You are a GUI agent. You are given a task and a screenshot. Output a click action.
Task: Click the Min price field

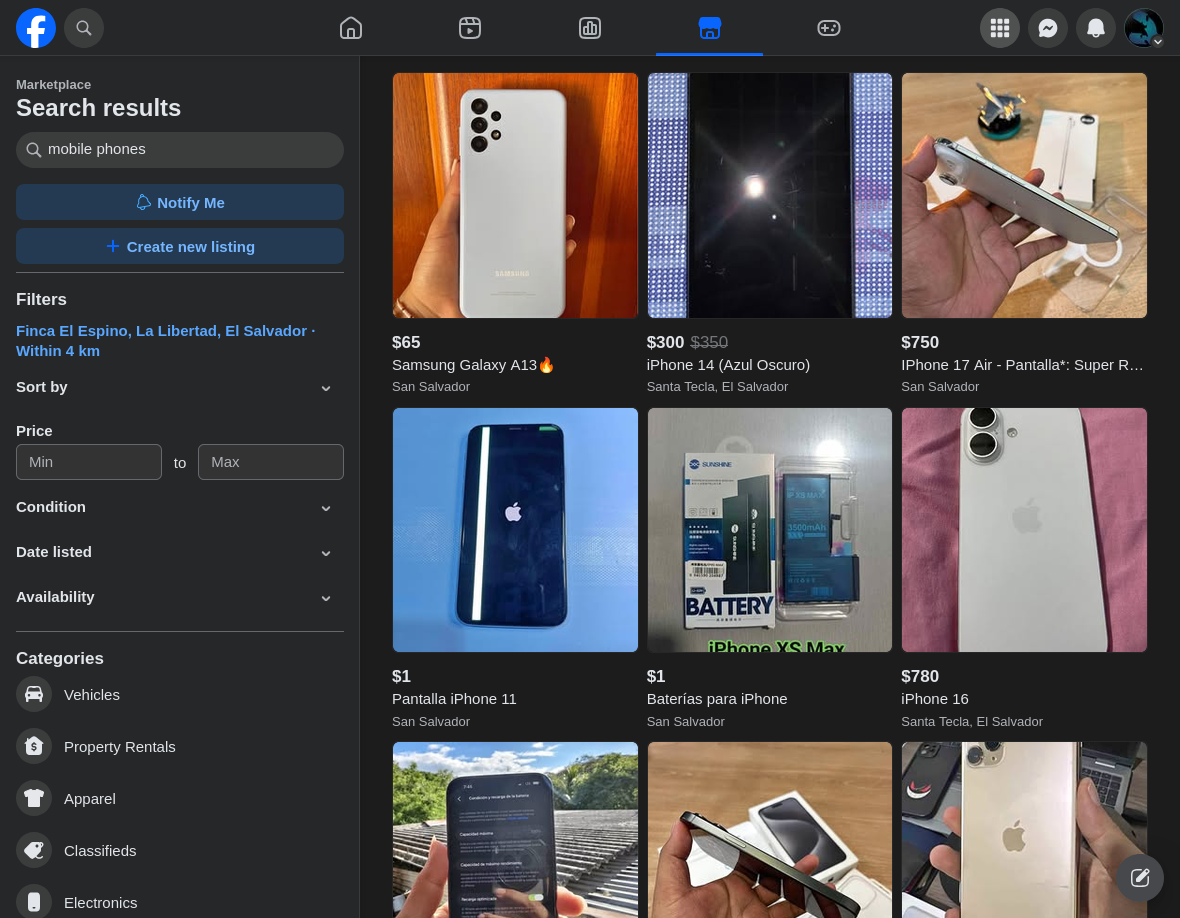[89, 462]
